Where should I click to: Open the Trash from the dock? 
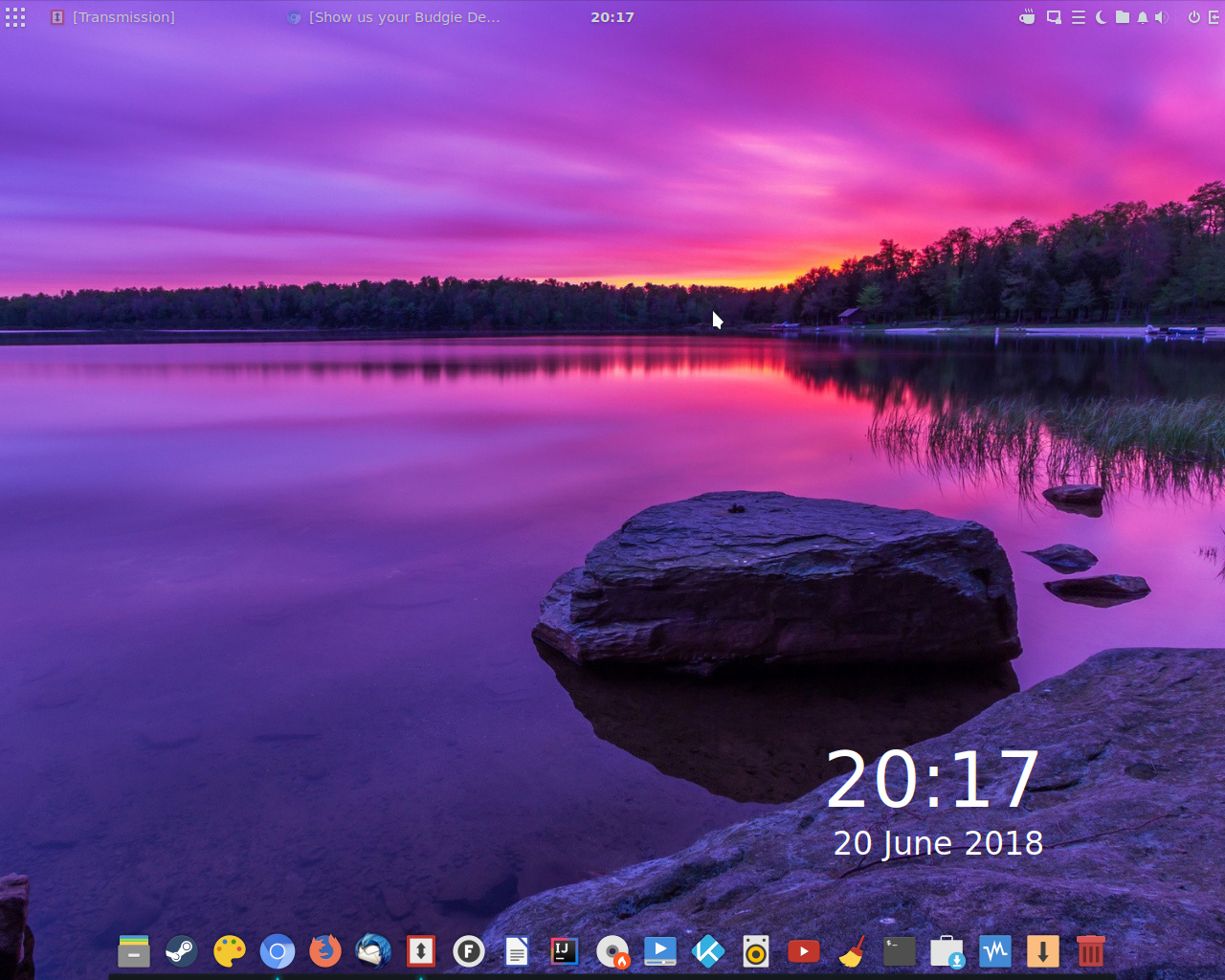[1091, 951]
